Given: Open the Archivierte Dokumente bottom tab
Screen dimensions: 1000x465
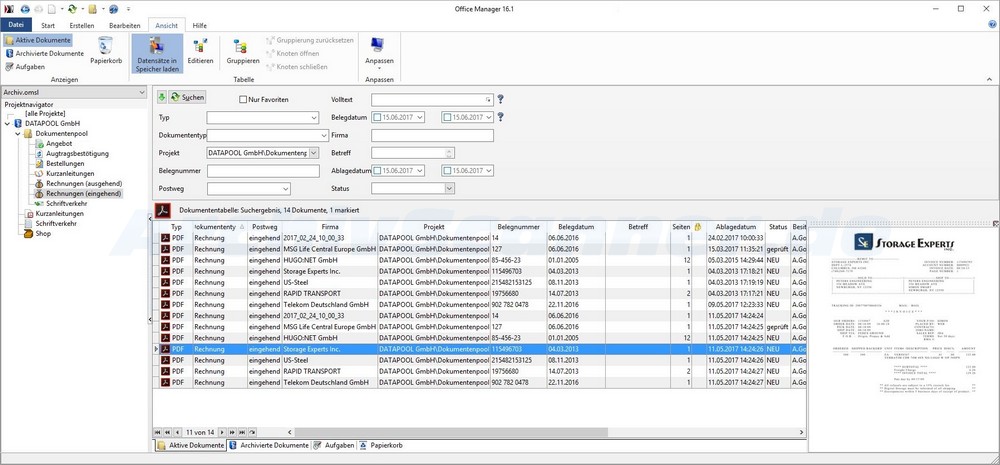Looking at the screenshot, I should (268, 445).
